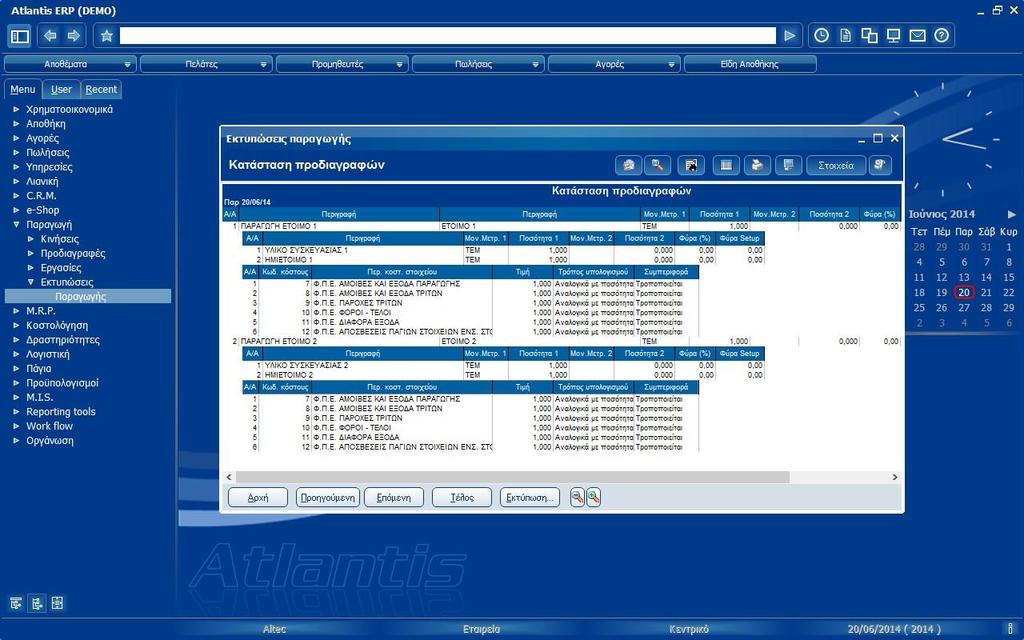Go back with the left arrow

tap(50, 36)
